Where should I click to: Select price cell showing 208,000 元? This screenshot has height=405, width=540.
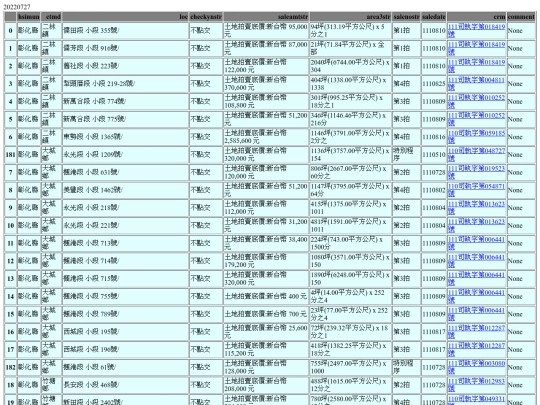click(x=266, y=385)
